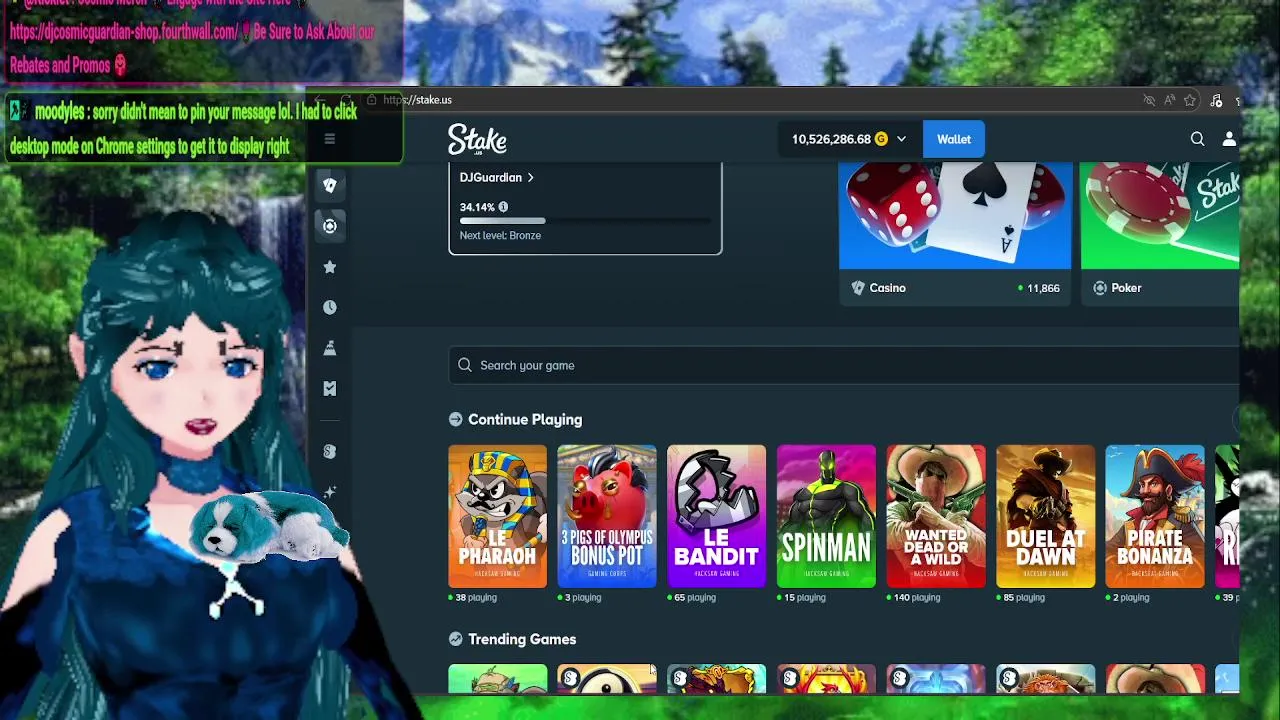Click the search magnifier in header
Image resolution: width=1280 pixels, height=720 pixels.
pyautogui.click(x=1197, y=139)
